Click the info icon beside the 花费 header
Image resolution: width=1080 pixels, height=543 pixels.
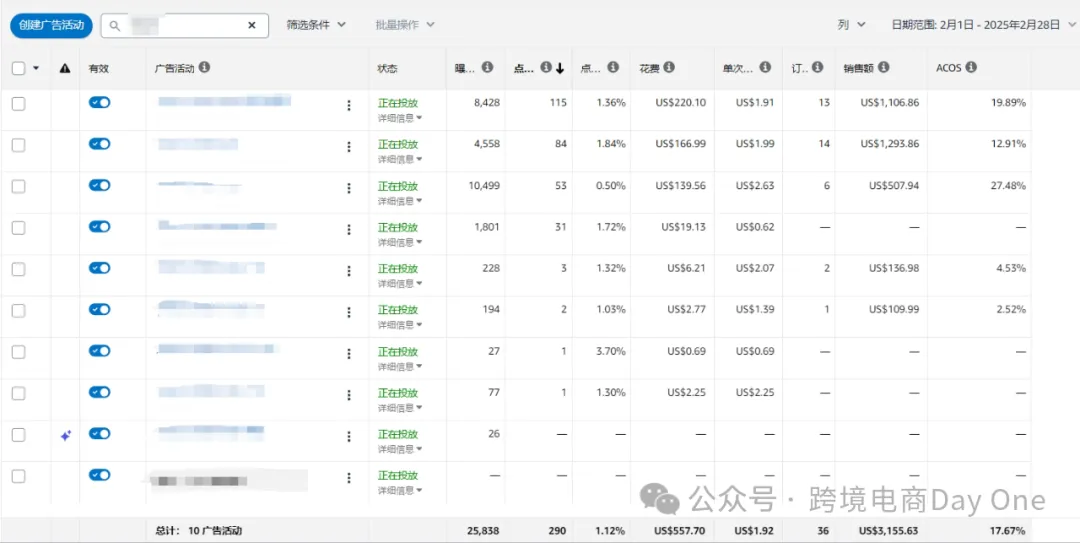669,68
